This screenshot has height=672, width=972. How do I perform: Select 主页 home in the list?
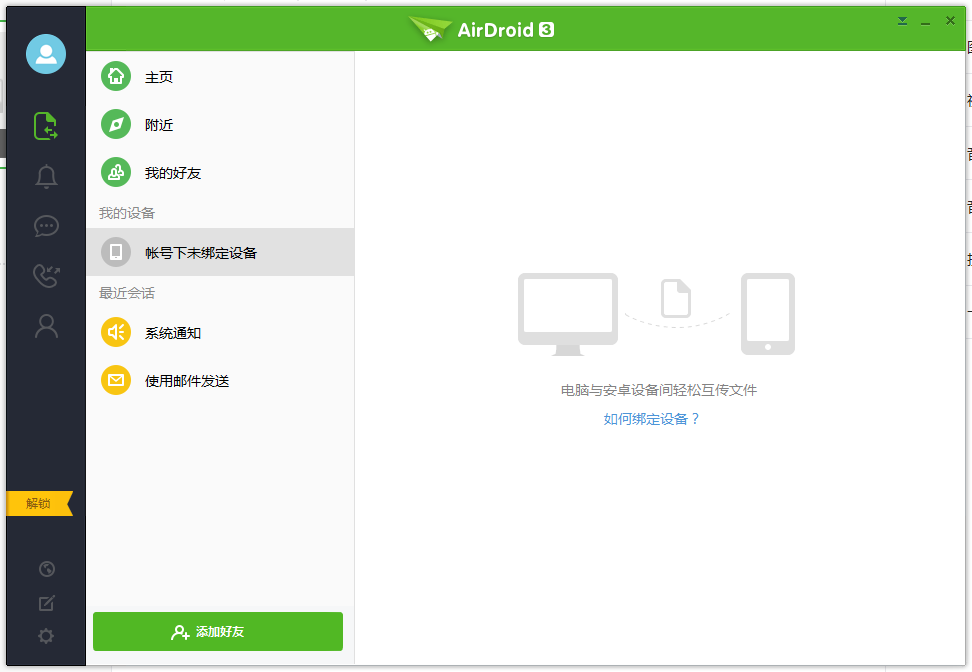(x=158, y=77)
